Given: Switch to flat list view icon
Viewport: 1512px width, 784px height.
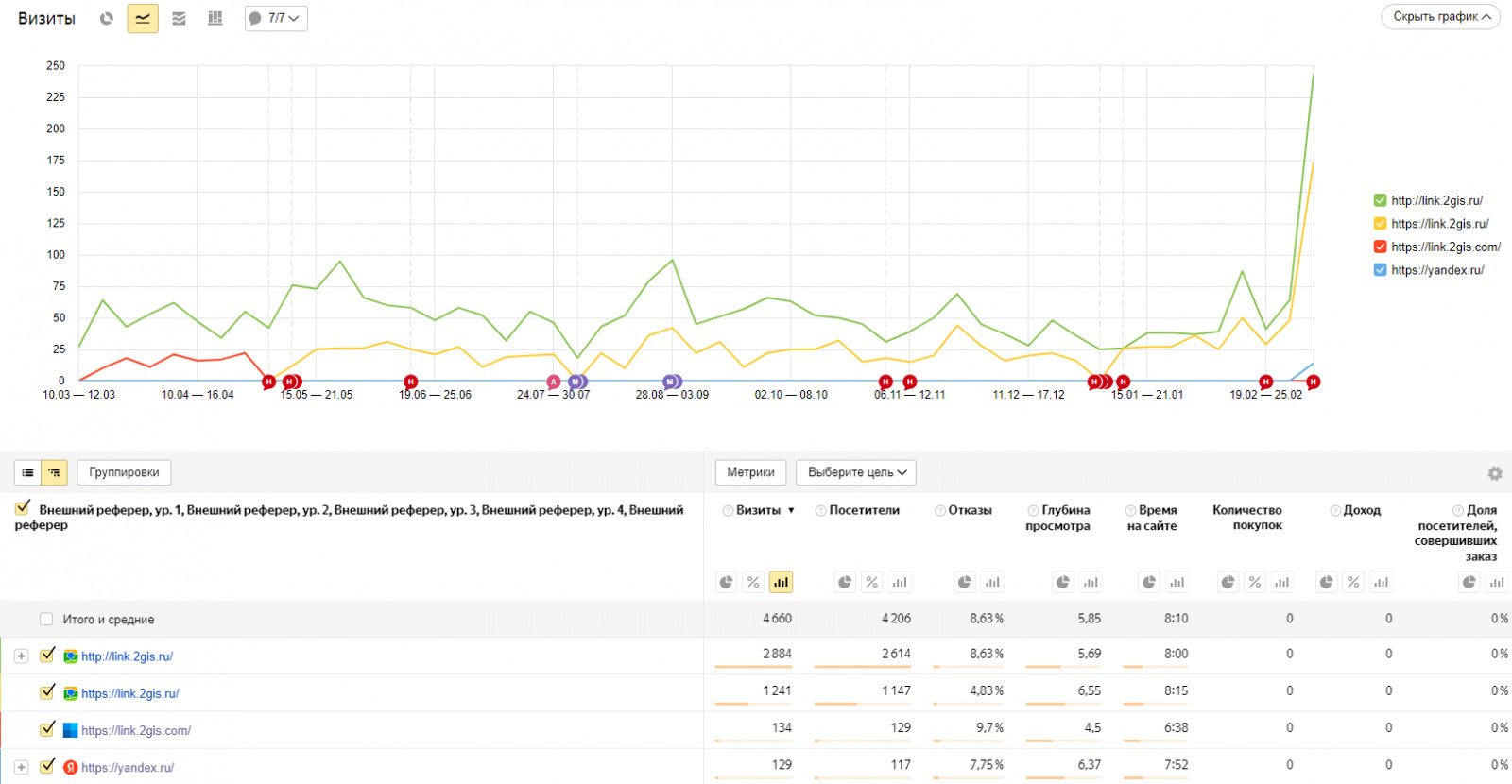Looking at the screenshot, I should [x=27, y=472].
